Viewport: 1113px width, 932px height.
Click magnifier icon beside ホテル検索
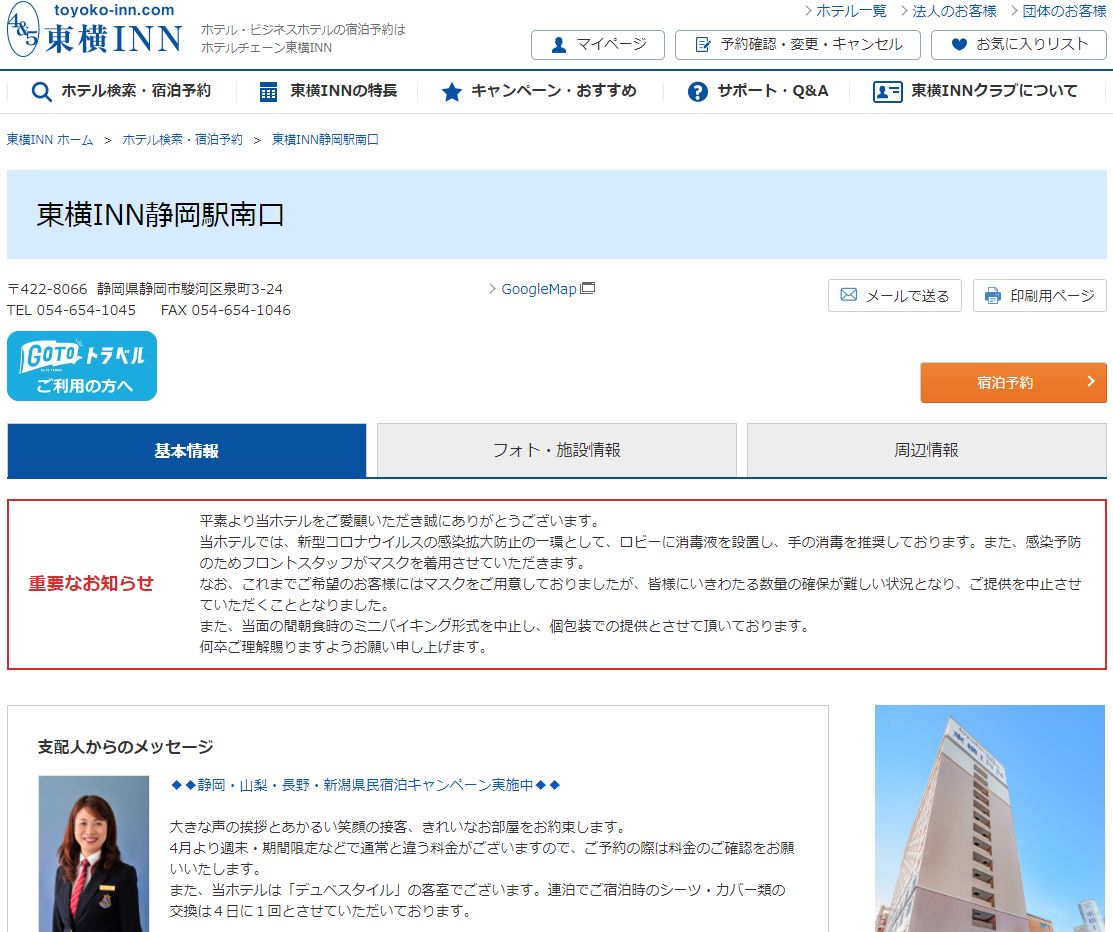point(42,92)
